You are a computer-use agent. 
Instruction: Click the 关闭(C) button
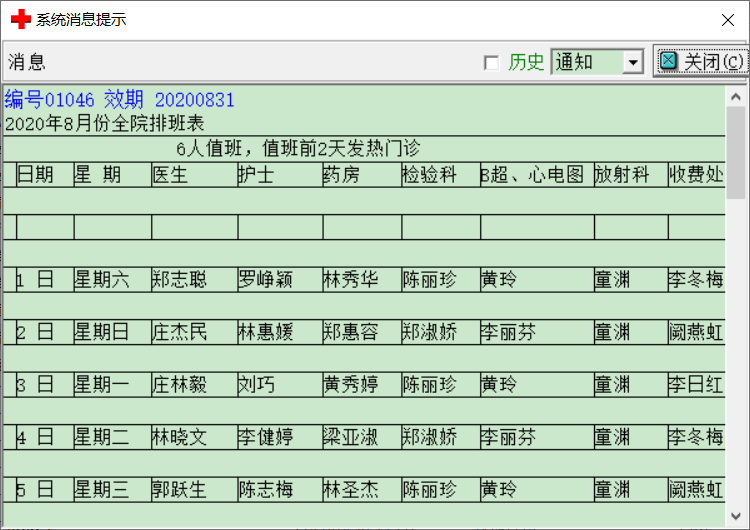coord(702,62)
